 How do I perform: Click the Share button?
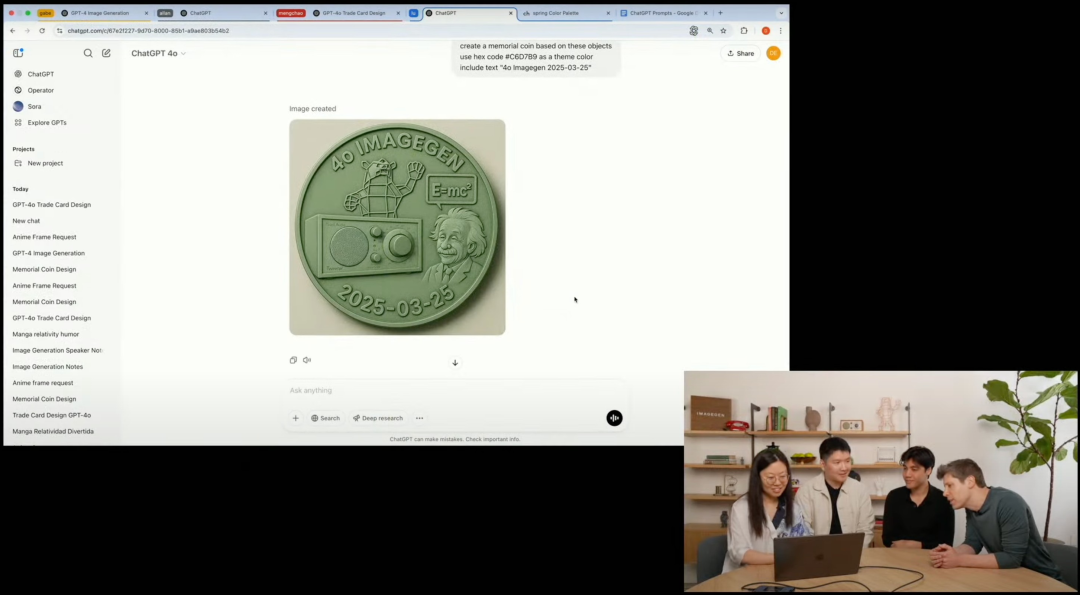point(740,53)
